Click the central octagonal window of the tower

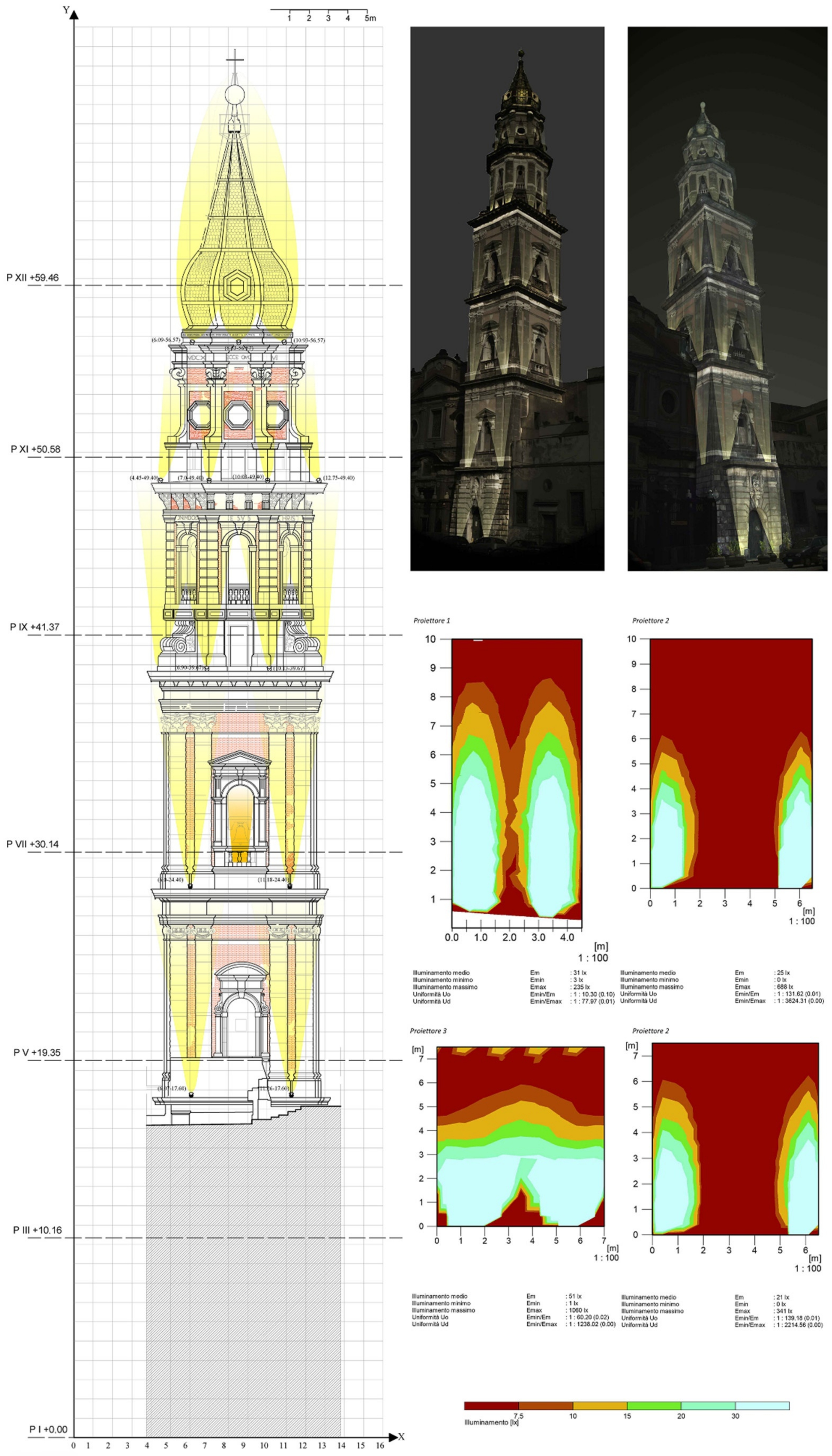pos(238,415)
